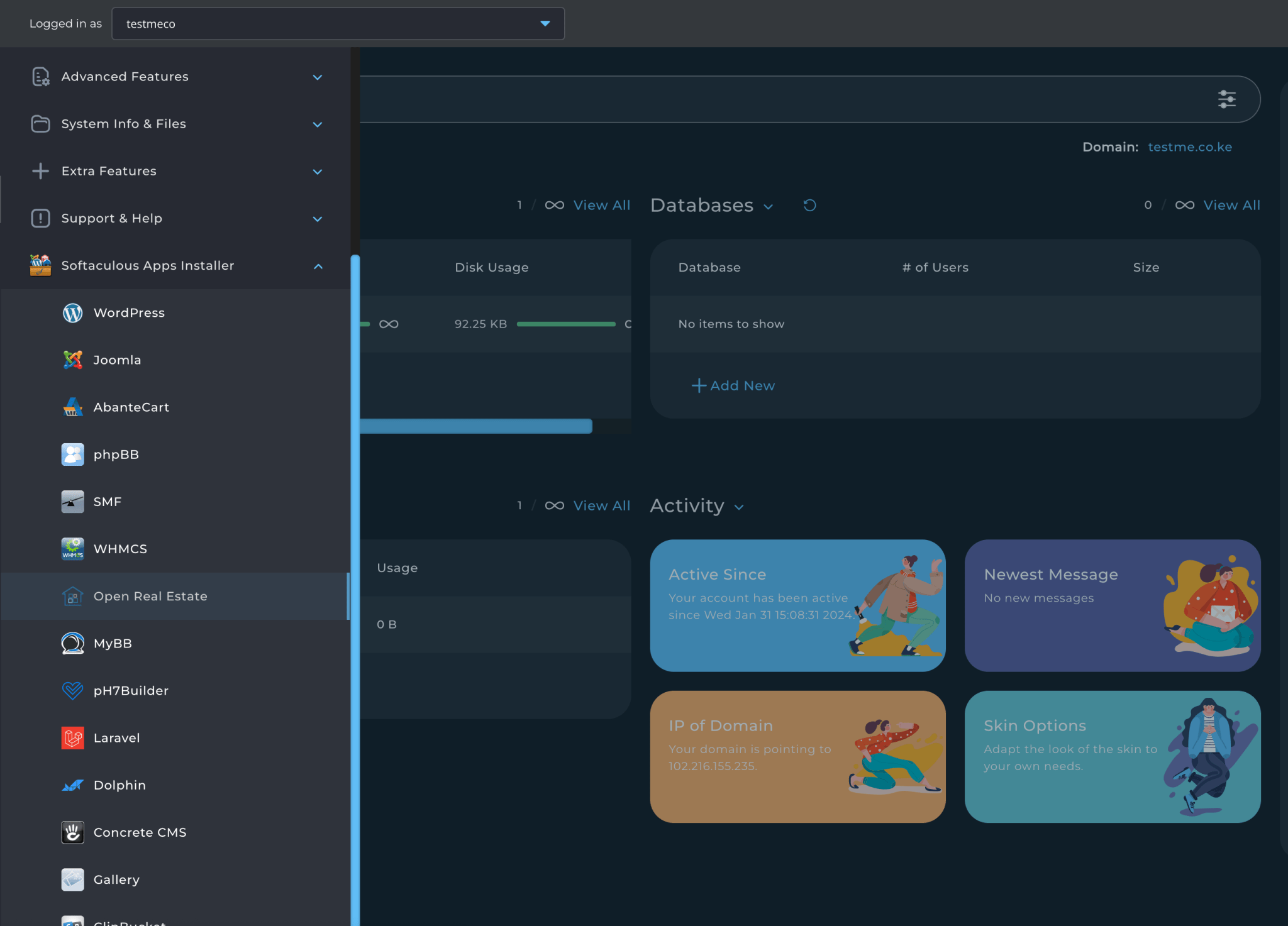This screenshot has width=1288, height=926.
Task: Open Dolphin from the apps list
Action: [x=119, y=785]
